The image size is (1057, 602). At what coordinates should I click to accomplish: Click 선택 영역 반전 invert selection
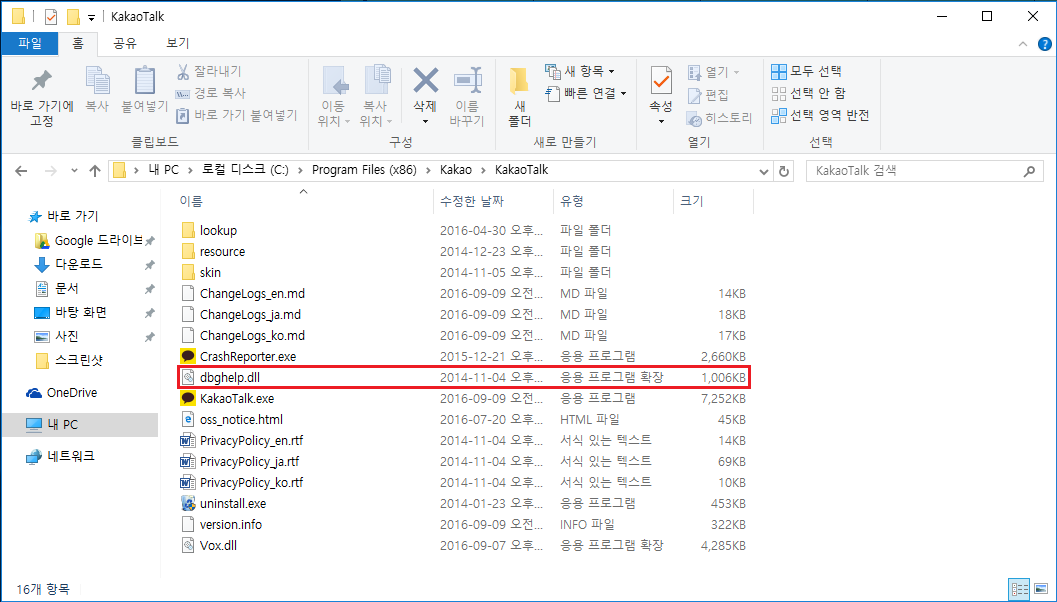pos(820,115)
